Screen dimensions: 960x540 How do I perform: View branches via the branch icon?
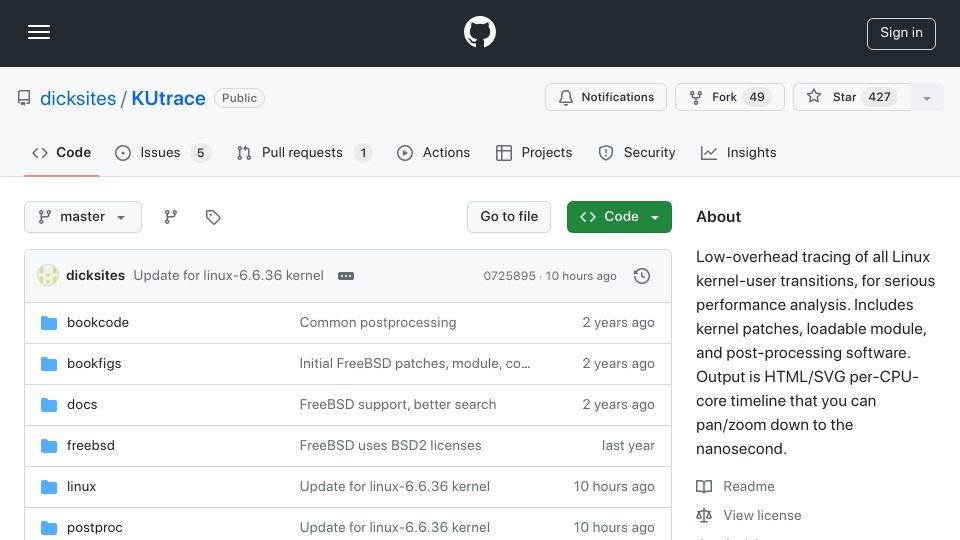click(171, 217)
